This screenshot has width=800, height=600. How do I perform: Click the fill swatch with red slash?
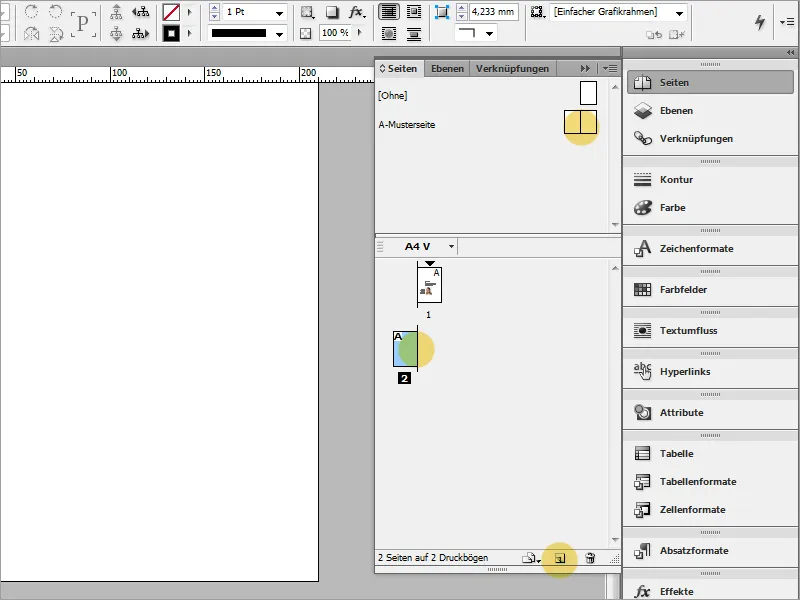[171, 12]
